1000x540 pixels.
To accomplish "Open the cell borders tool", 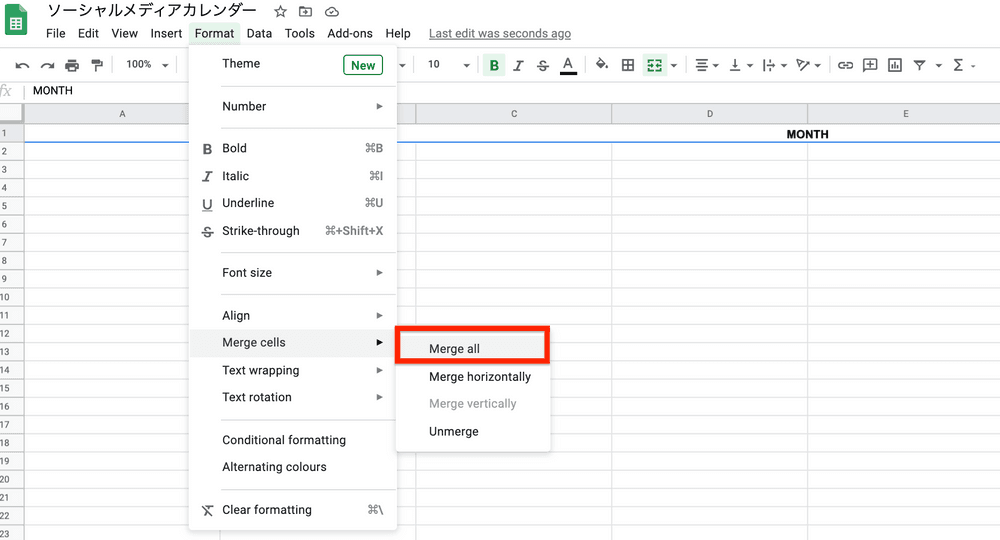I will [628, 65].
